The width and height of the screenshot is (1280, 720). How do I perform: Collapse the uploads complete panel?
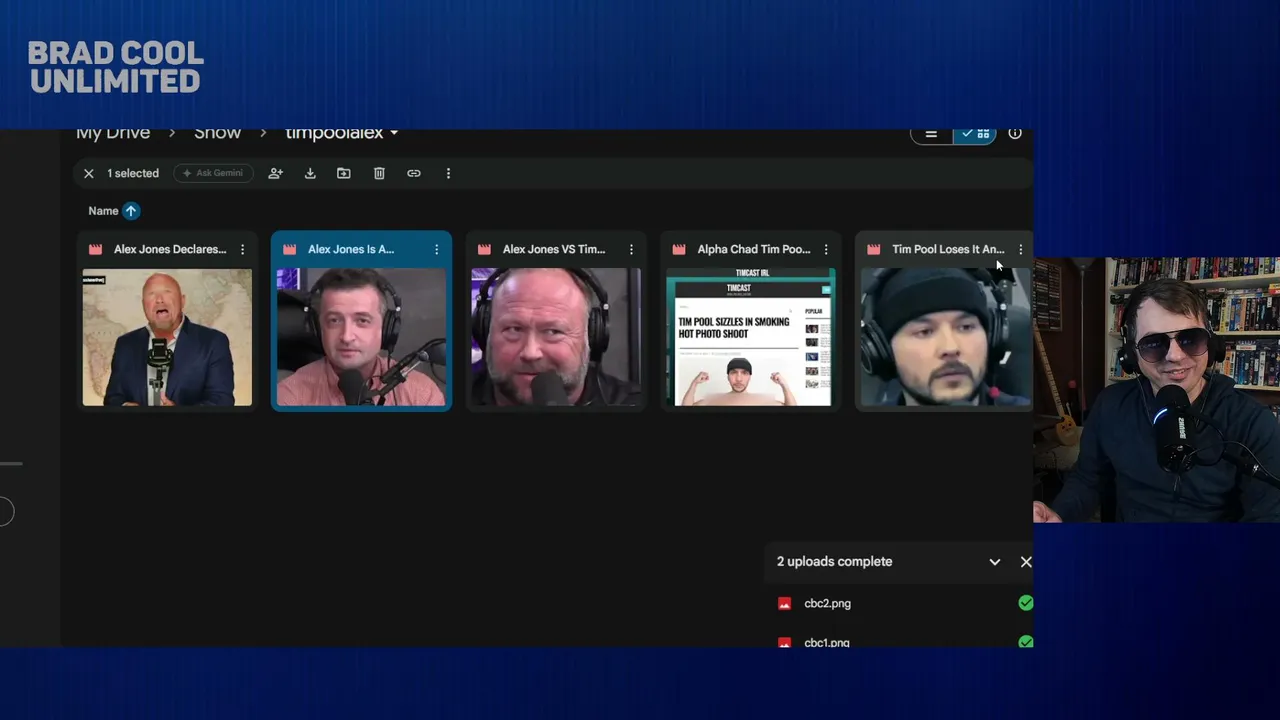click(995, 562)
